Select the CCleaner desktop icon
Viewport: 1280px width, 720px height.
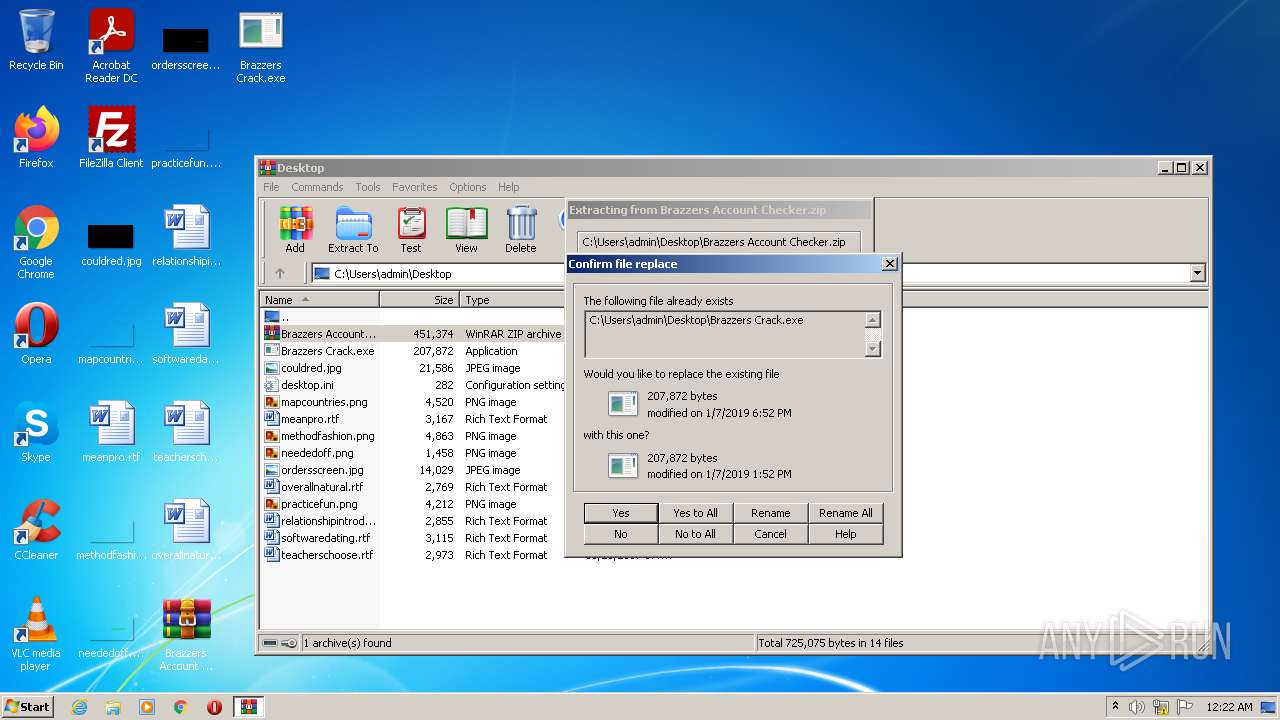point(36,530)
